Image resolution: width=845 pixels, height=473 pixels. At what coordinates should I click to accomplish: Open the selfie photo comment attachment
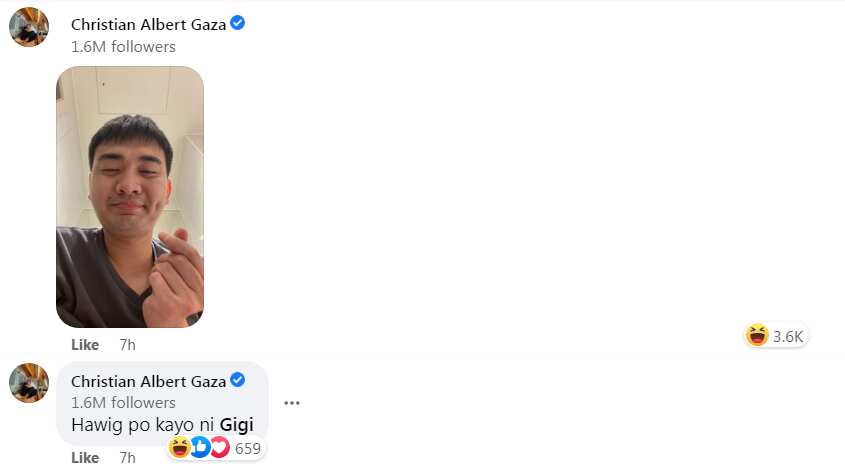[x=130, y=197]
